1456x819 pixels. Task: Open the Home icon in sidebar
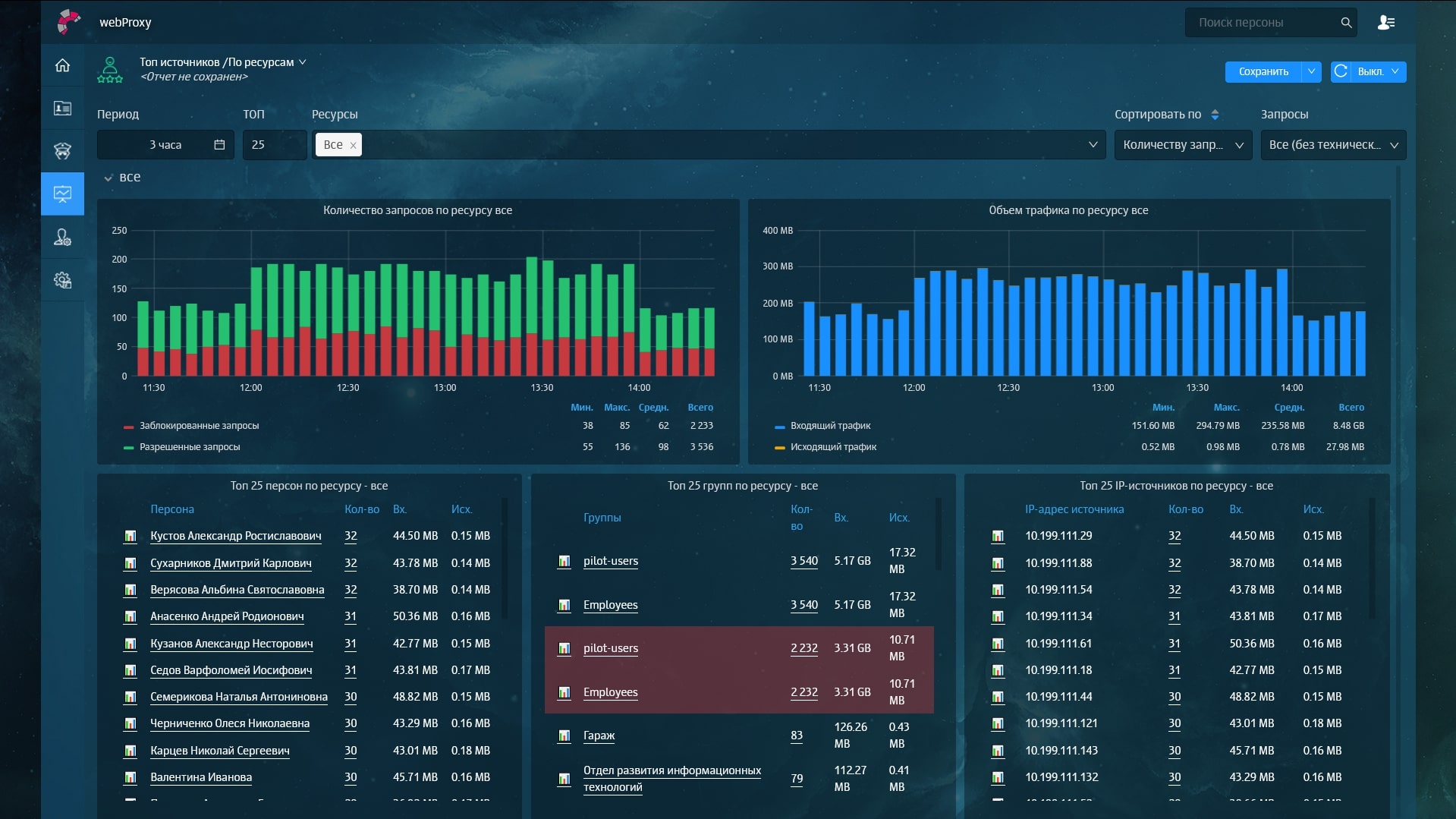tap(62, 65)
